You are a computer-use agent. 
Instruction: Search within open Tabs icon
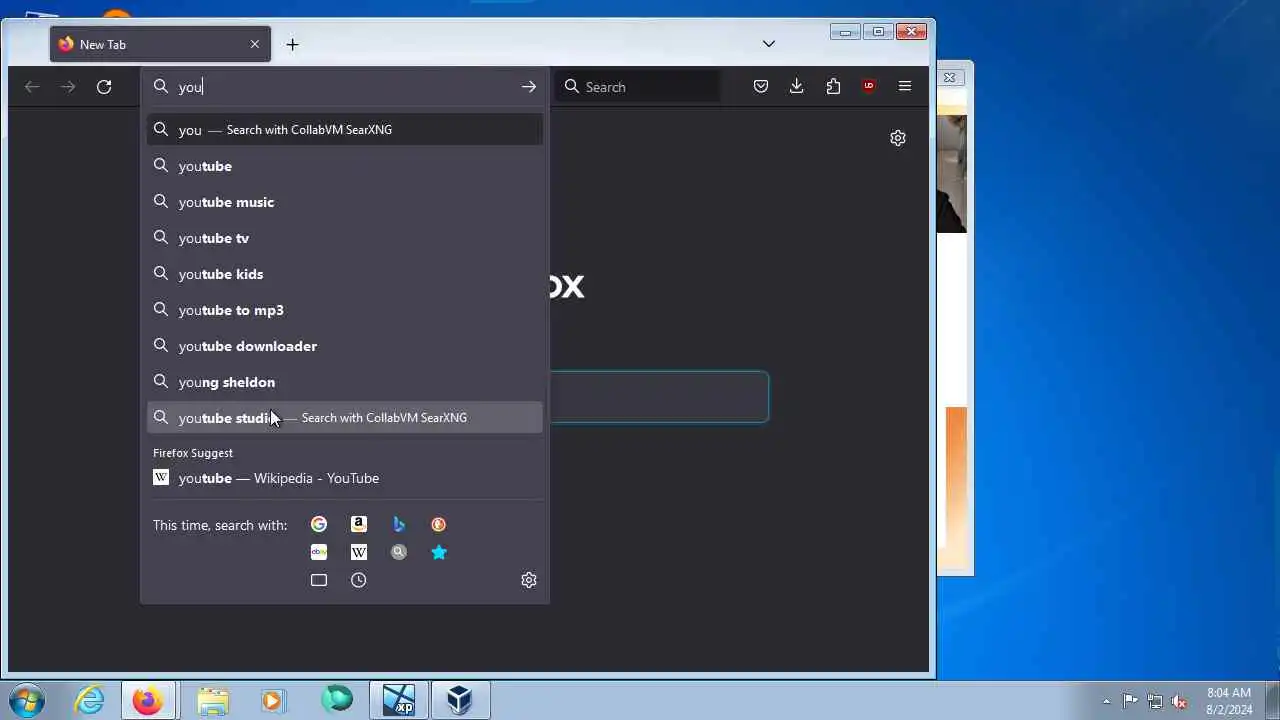click(319, 580)
